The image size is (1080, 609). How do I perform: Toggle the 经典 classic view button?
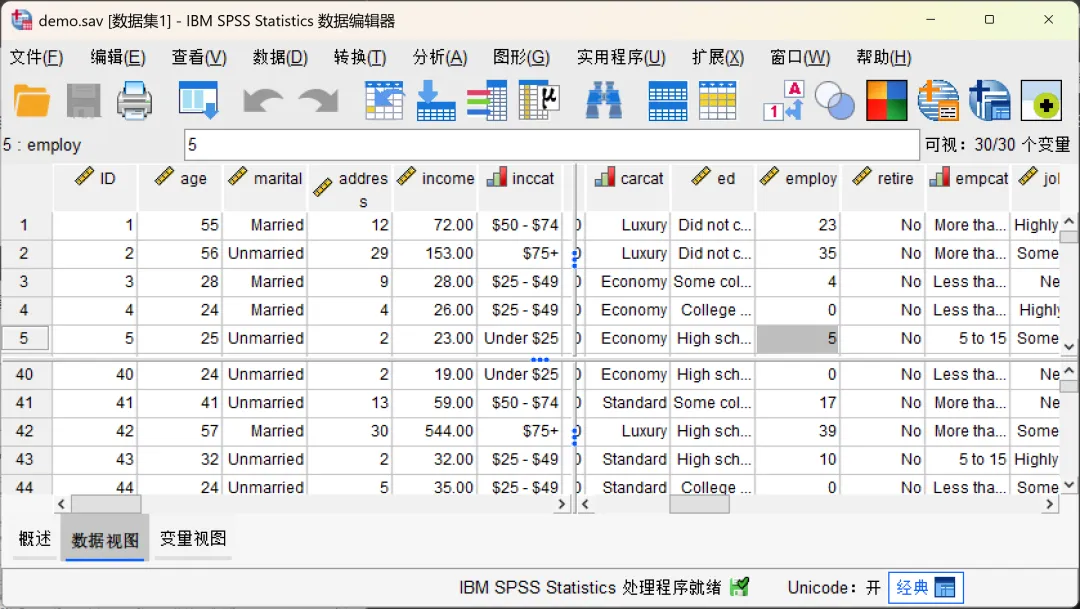coord(926,588)
